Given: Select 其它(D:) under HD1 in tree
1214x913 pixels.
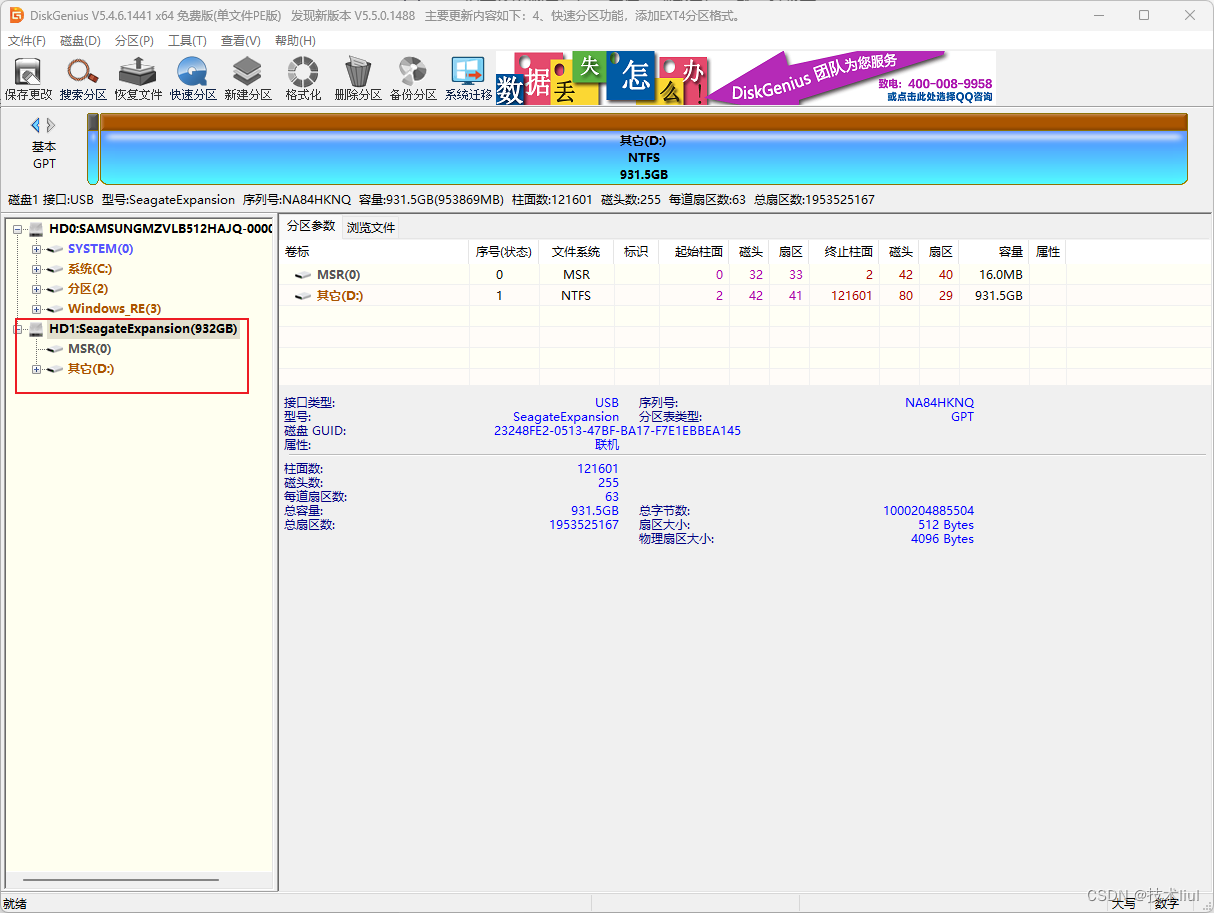Looking at the screenshot, I should click(x=91, y=369).
